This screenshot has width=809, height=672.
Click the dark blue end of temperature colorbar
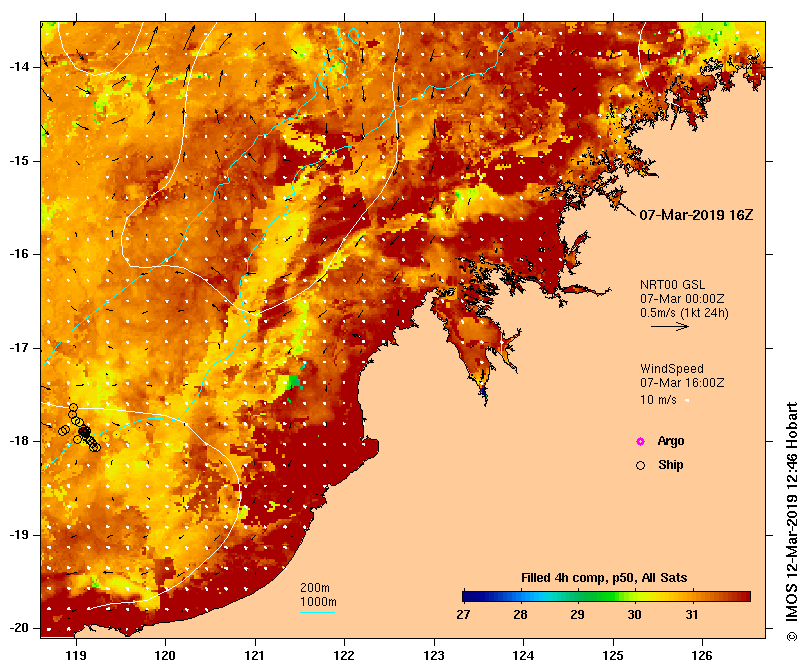[471, 597]
